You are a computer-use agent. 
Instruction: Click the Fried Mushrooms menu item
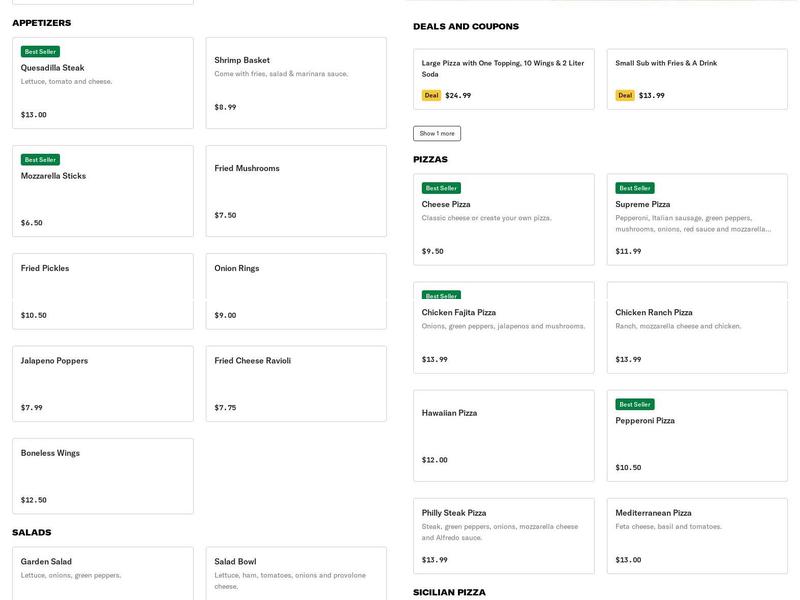click(x=296, y=191)
